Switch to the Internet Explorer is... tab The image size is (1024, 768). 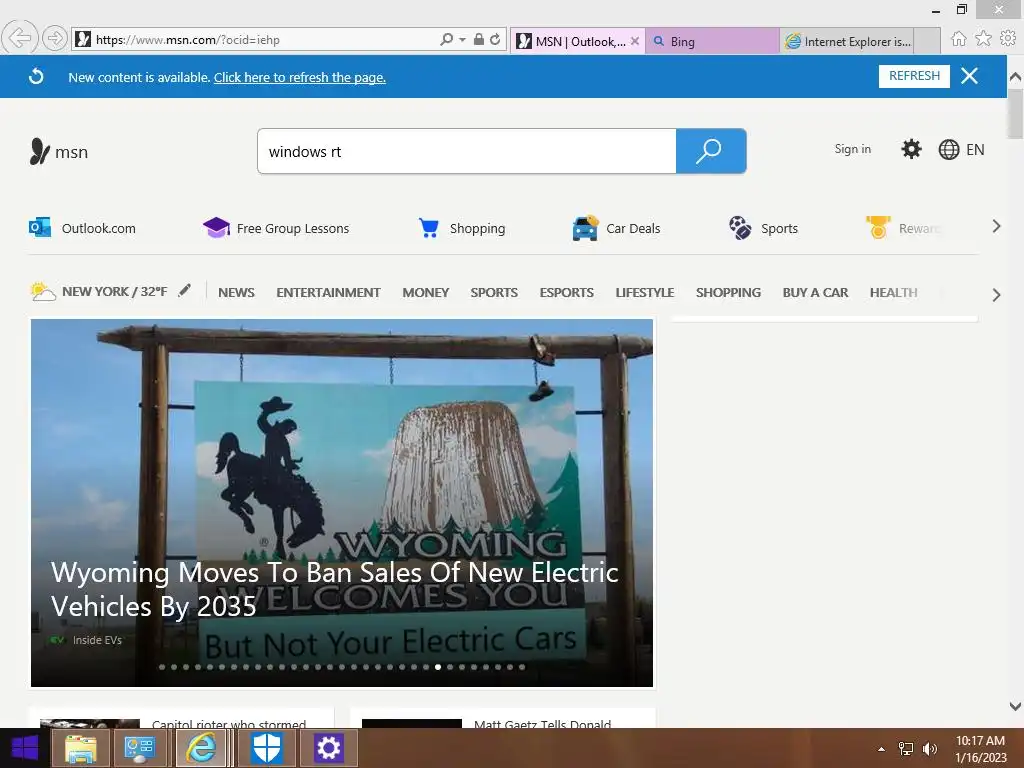click(846, 41)
